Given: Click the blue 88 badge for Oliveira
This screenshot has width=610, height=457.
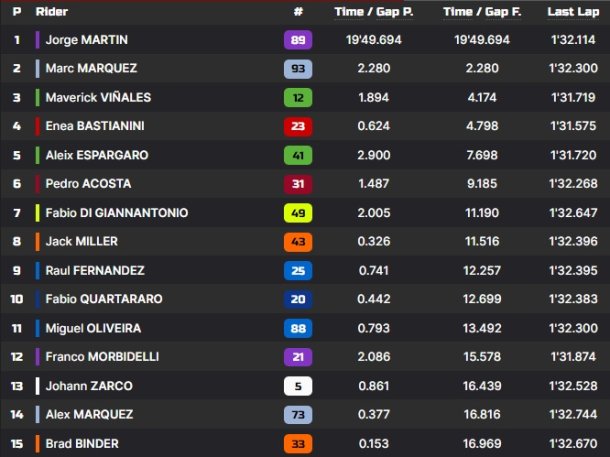Looking at the screenshot, I should (x=298, y=329).
